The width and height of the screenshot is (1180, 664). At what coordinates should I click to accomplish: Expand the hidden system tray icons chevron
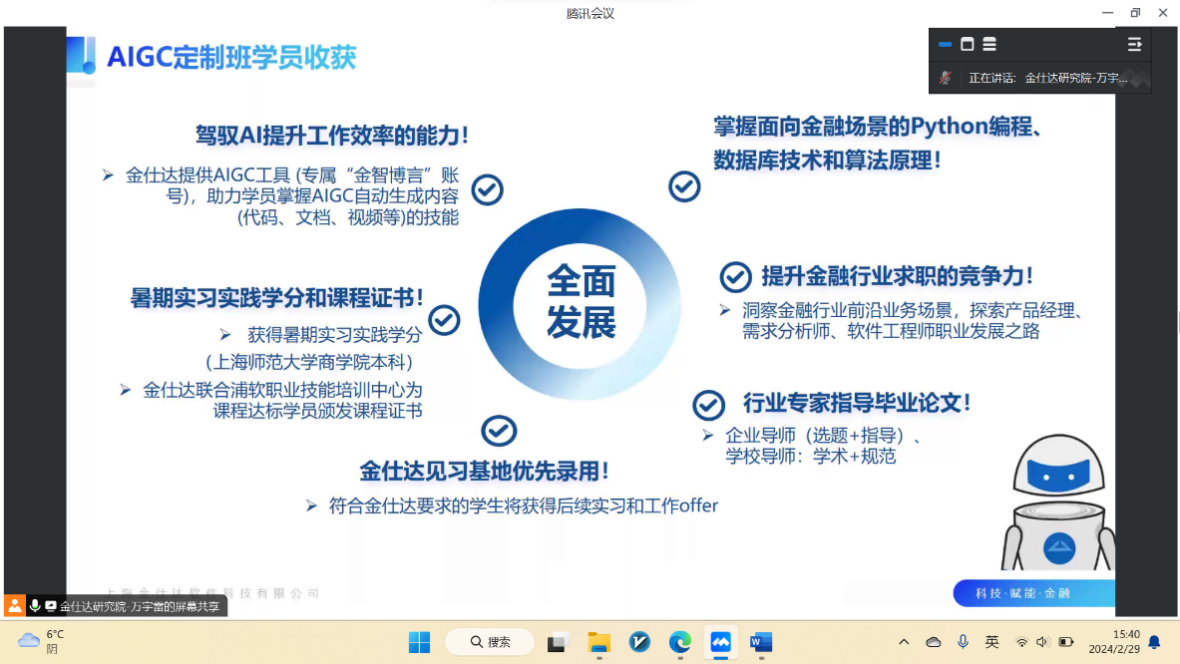pyautogui.click(x=904, y=642)
